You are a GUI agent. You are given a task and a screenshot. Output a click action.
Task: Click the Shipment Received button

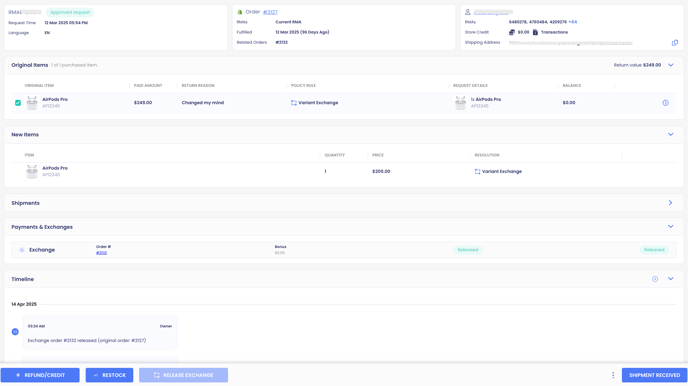(654, 375)
